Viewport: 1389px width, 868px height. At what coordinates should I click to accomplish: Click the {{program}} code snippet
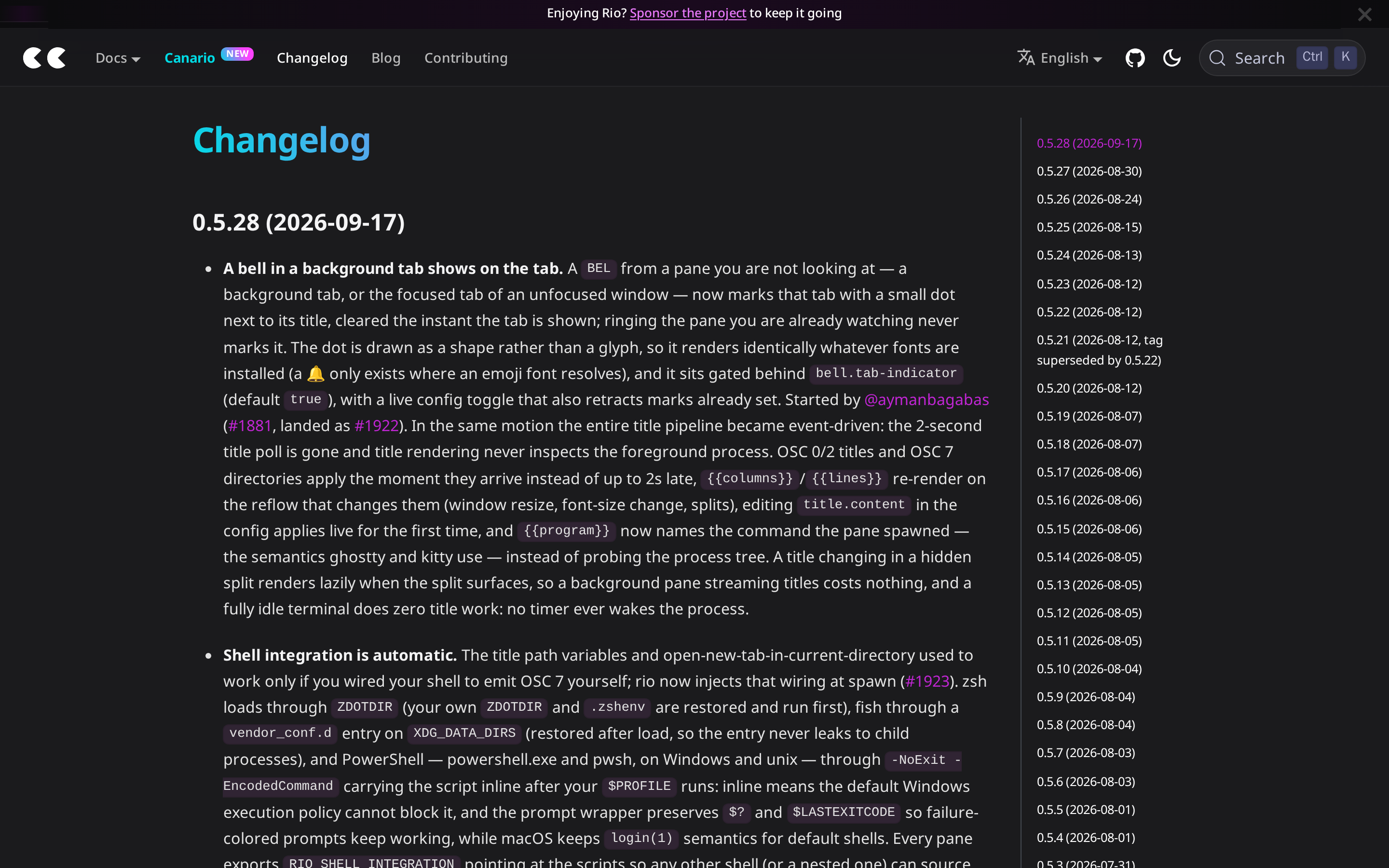567,530
